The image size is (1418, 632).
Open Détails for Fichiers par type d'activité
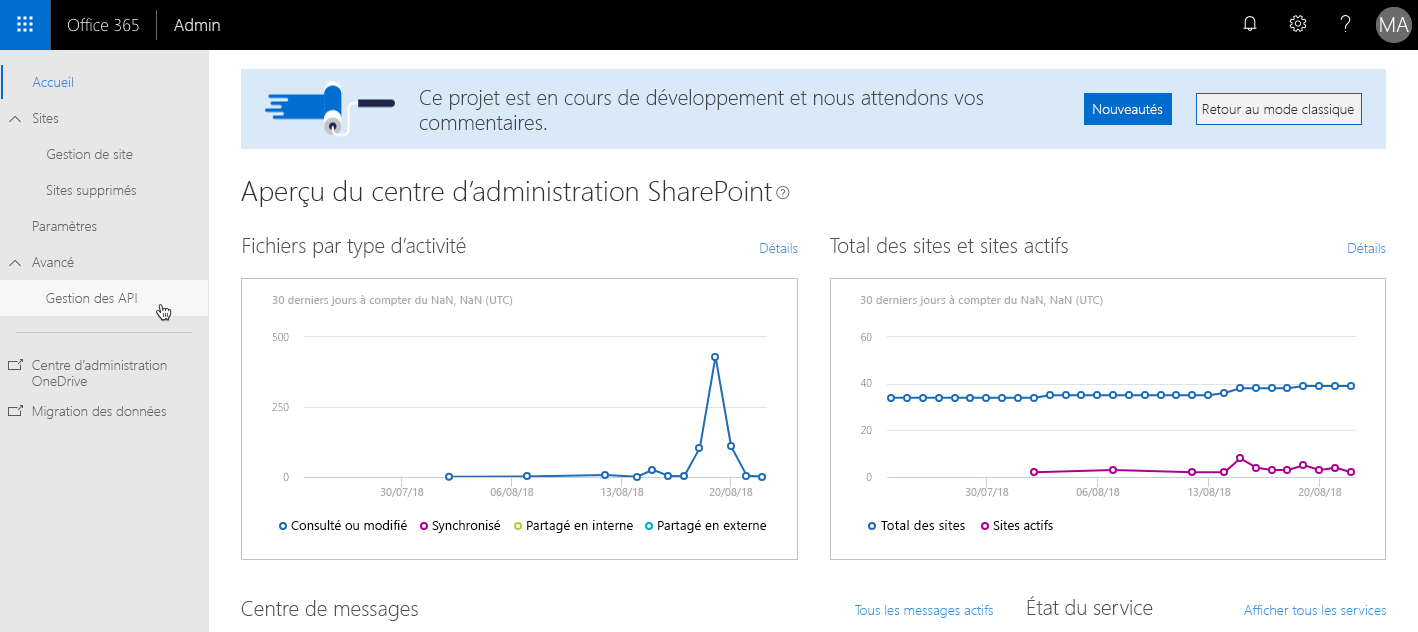778,248
